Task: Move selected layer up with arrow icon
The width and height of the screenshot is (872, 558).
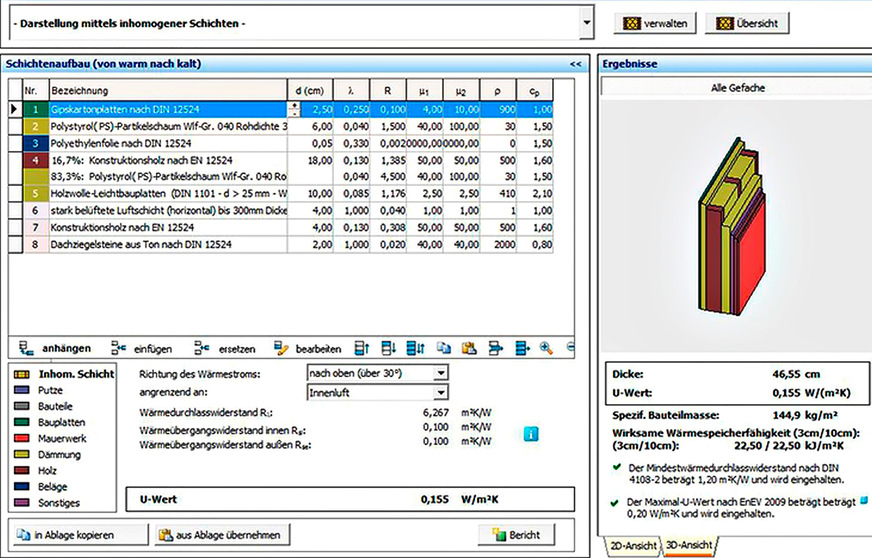Action: [x=363, y=349]
